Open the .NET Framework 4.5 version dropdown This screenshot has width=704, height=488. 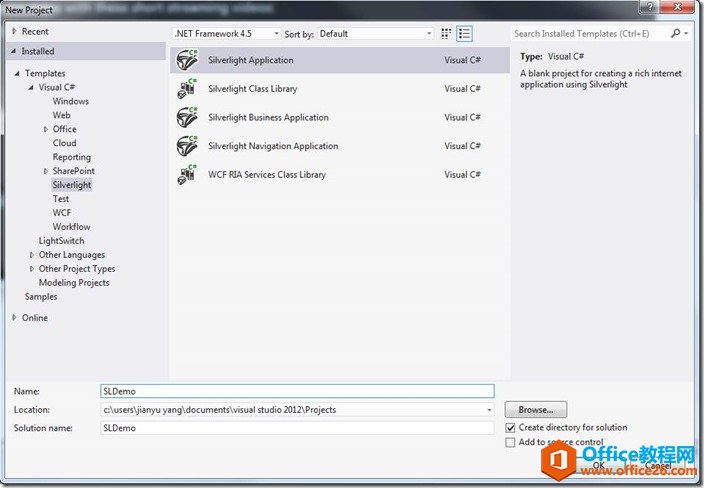(227, 34)
